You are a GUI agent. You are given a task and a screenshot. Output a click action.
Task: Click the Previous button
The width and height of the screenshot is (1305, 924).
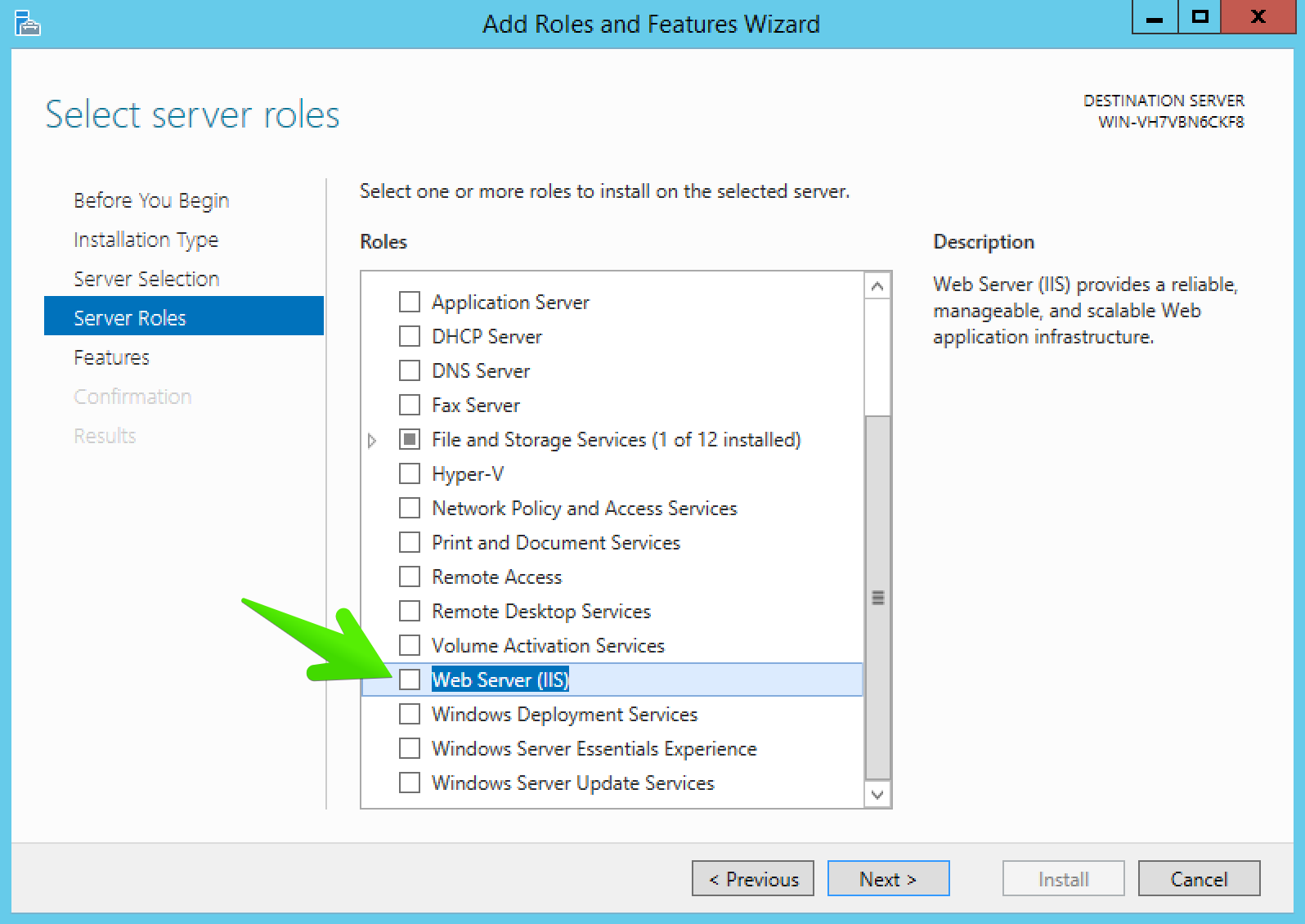[753, 878]
